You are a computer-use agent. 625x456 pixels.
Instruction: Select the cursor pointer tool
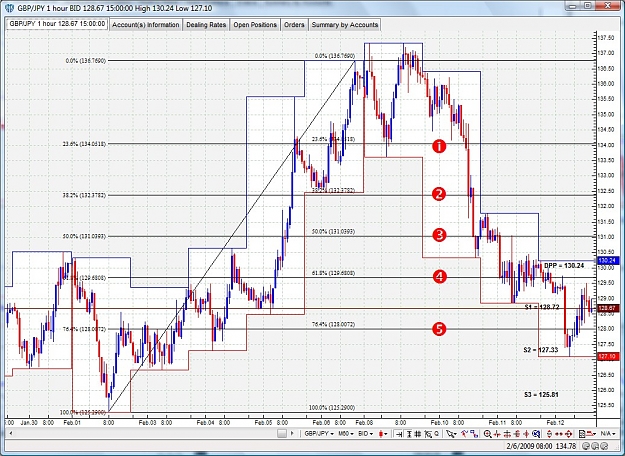pos(451,434)
